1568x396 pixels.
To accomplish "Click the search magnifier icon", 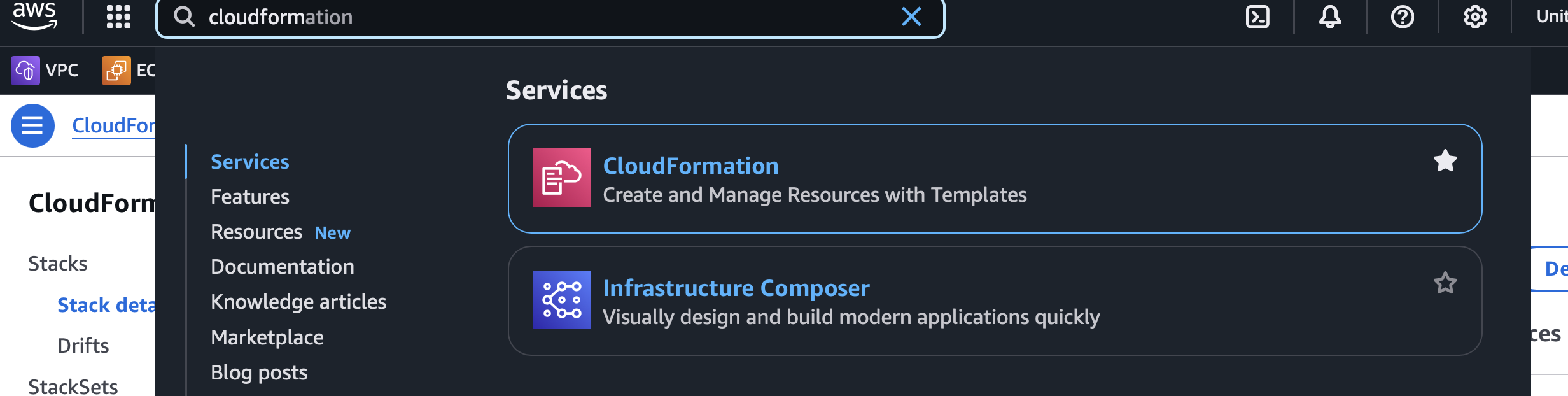I will [x=185, y=17].
